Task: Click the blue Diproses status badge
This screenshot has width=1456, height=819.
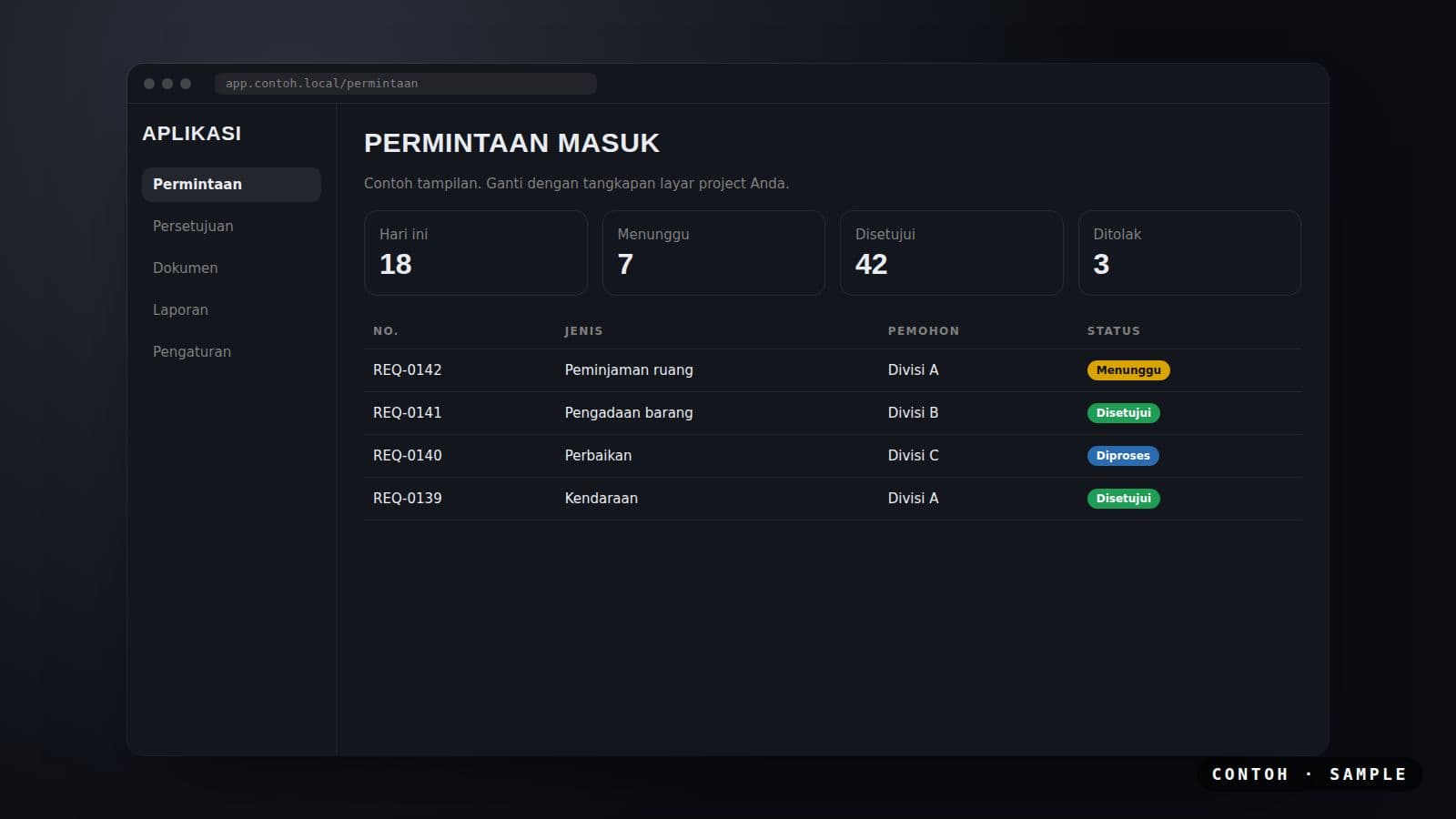Action: [x=1123, y=456]
